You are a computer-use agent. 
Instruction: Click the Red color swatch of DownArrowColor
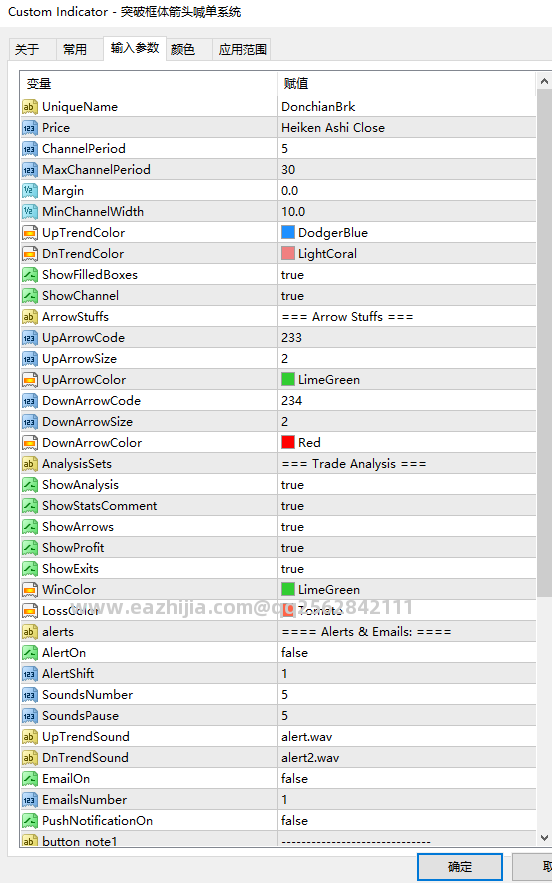288,443
